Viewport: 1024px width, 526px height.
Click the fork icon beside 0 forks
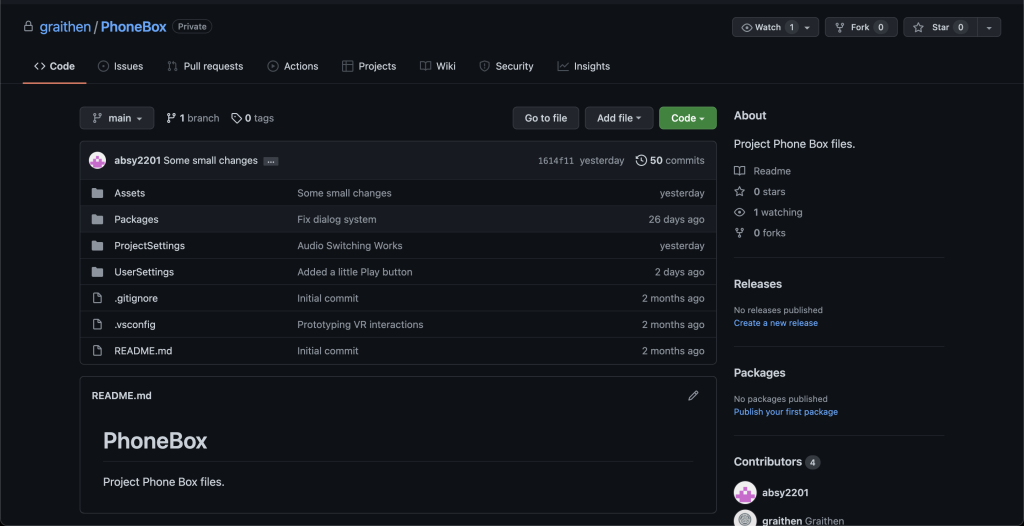[739, 233]
